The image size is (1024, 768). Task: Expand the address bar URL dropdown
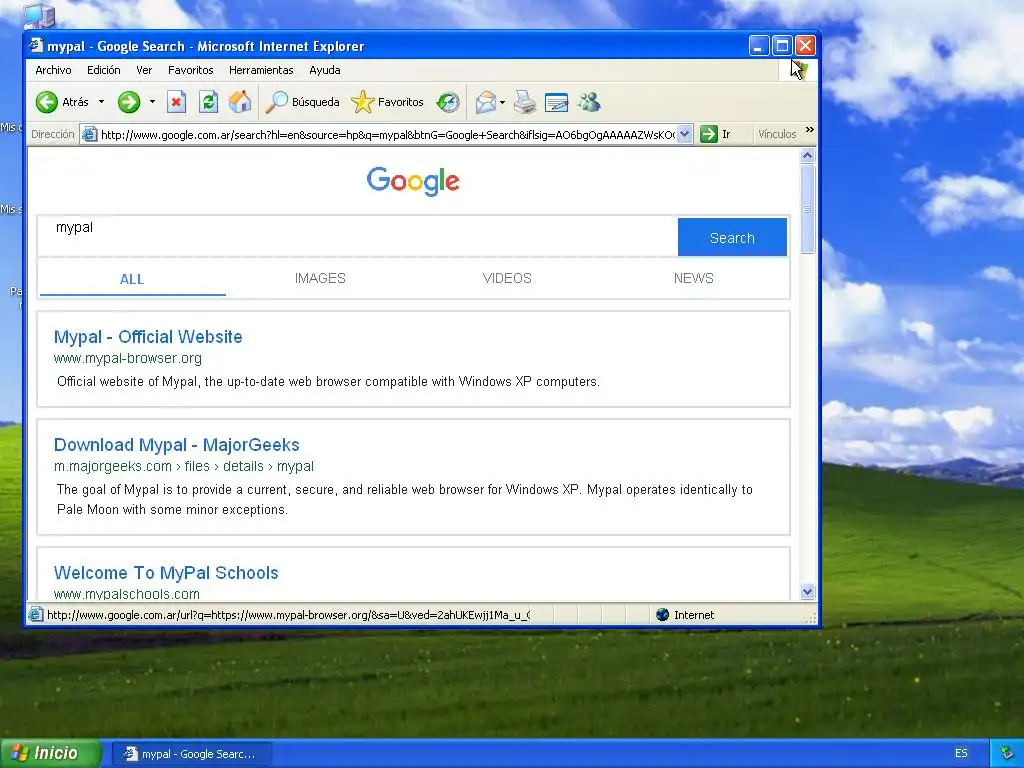(x=684, y=134)
